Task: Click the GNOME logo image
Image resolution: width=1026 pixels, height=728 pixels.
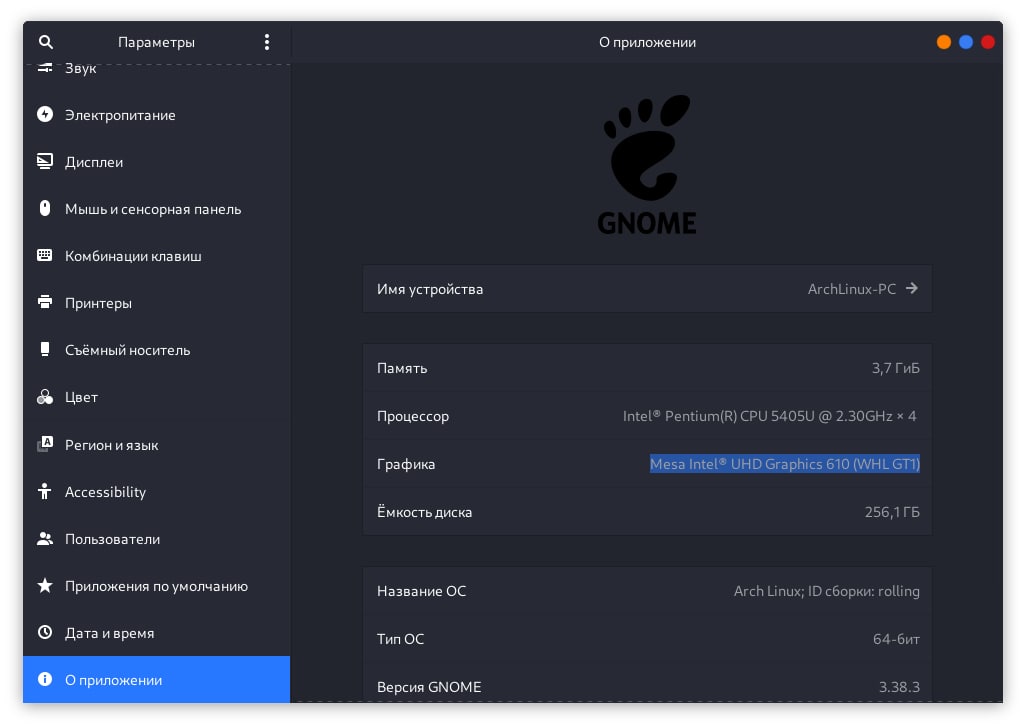Action: point(646,164)
